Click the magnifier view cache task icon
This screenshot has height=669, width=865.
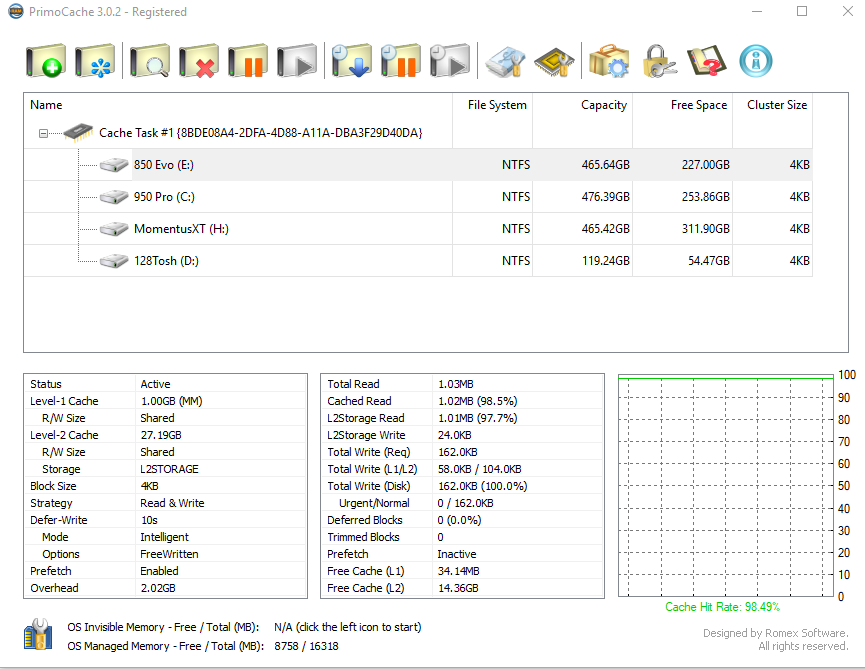(150, 62)
